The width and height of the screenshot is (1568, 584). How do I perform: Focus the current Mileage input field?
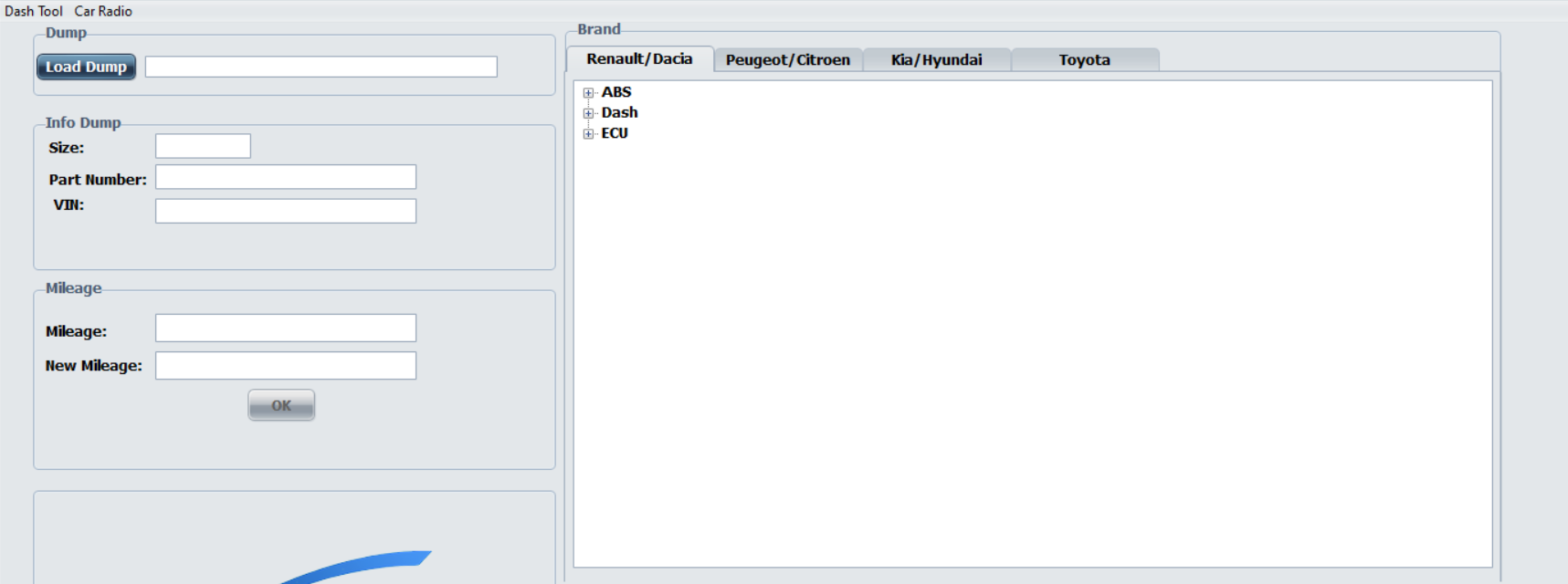tap(285, 328)
